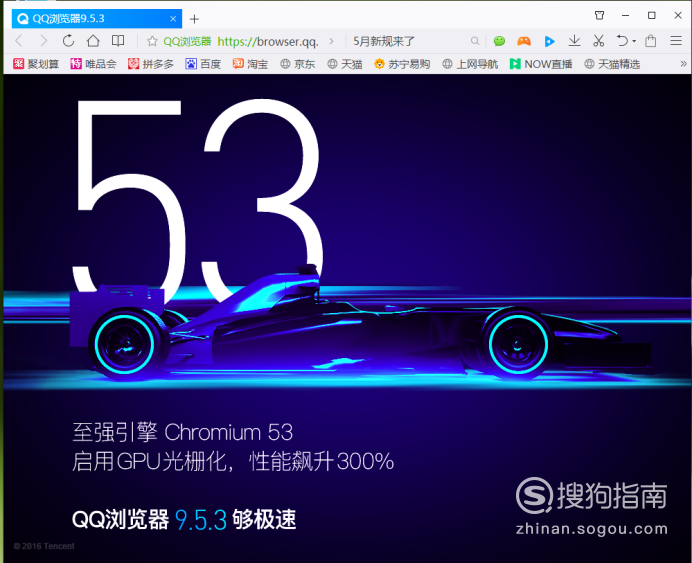
Task: Go to the home page
Action: point(93,41)
